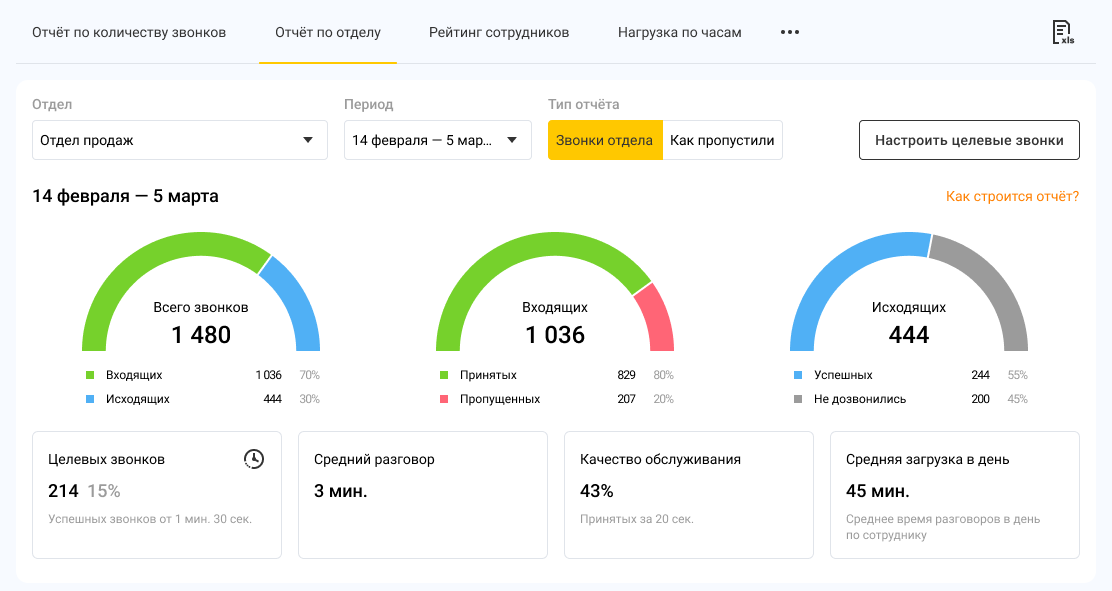Click the Качество обслуживания card
Viewport: 1112px width, 591px height.
[688, 494]
